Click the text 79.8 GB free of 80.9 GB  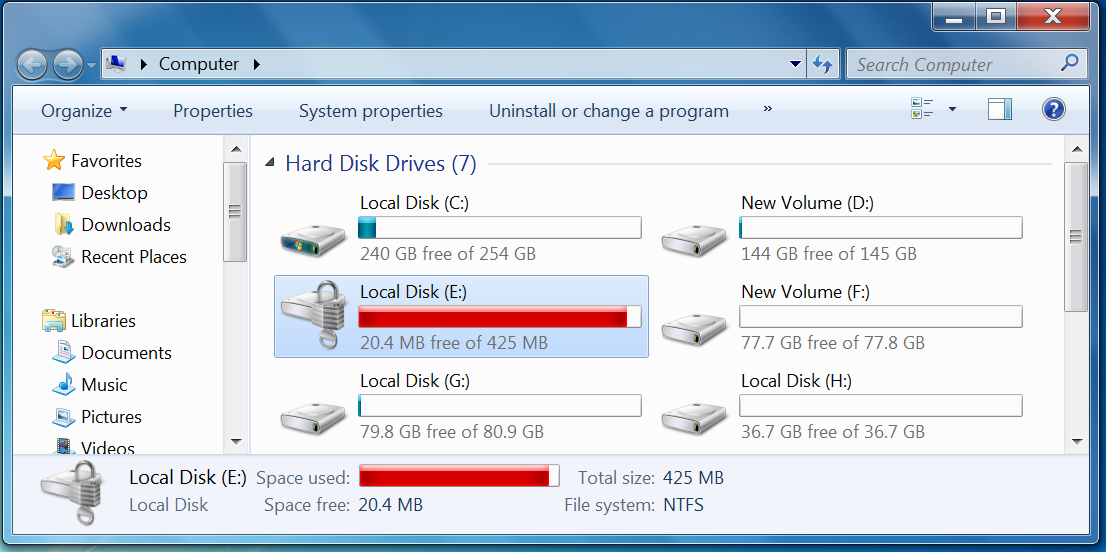(451, 431)
